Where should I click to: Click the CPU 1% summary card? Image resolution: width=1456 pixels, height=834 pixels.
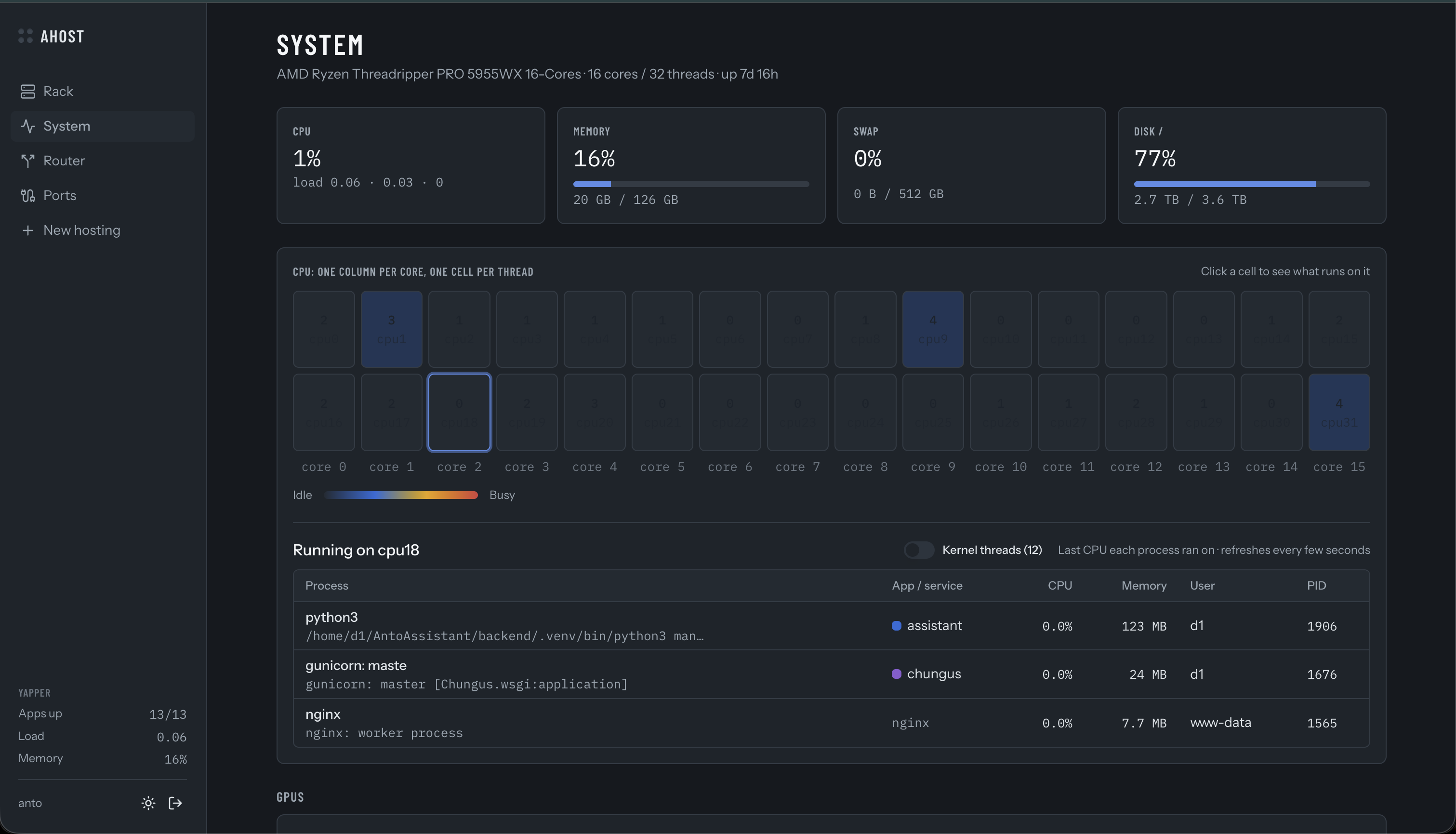pos(410,165)
